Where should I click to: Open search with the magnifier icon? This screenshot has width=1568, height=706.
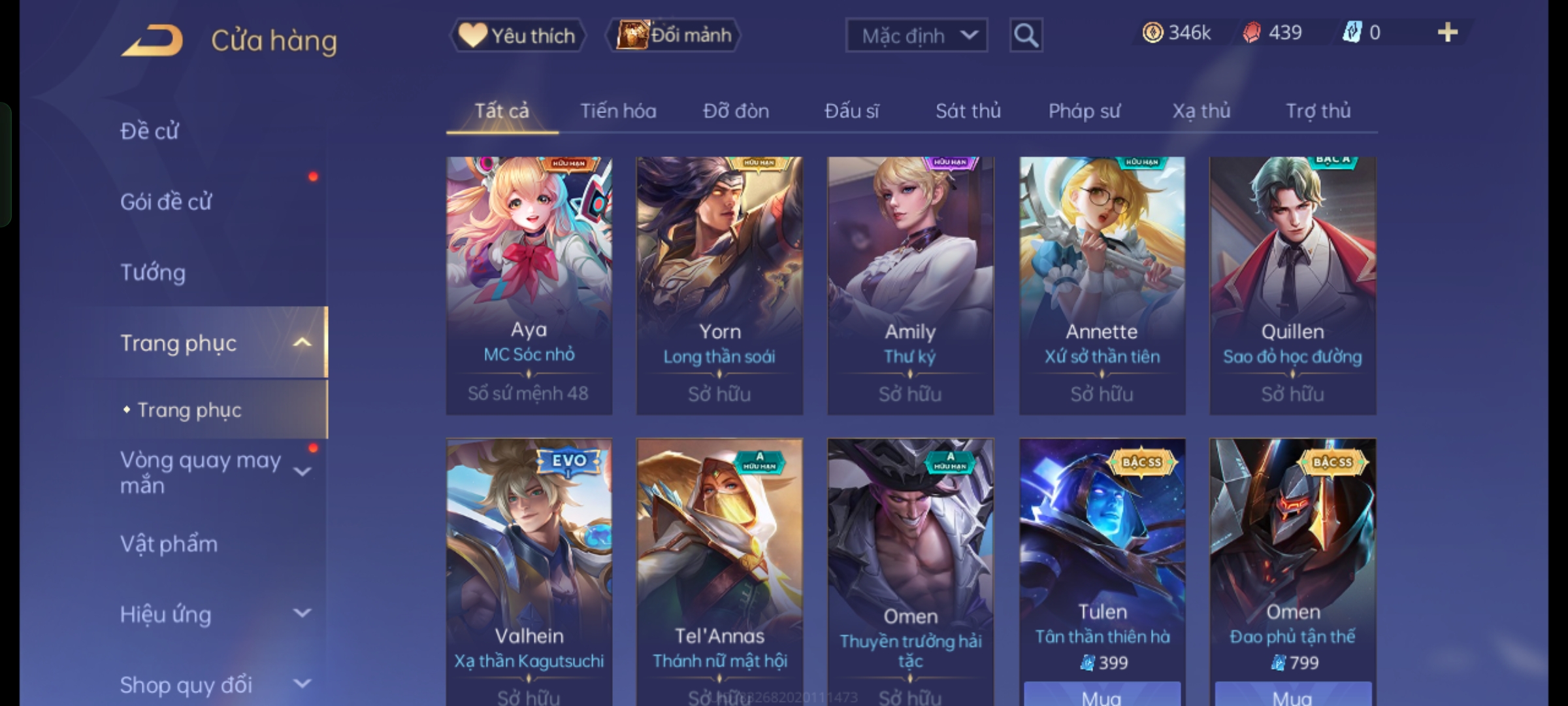(x=1026, y=35)
